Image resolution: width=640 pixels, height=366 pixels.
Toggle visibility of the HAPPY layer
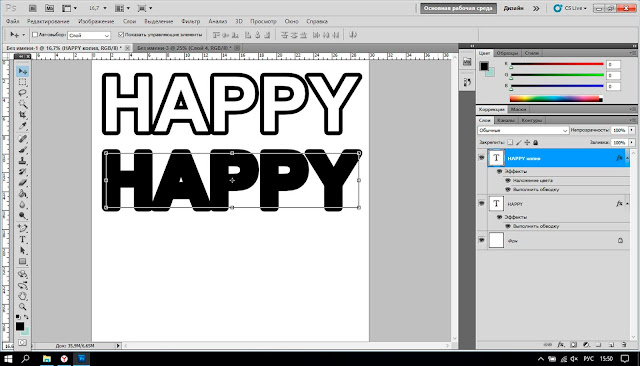[482, 203]
